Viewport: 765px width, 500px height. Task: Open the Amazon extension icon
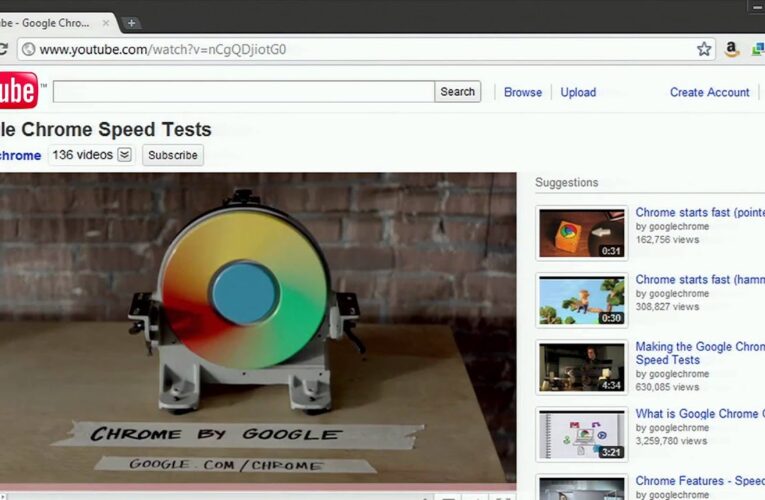coord(731,49)
